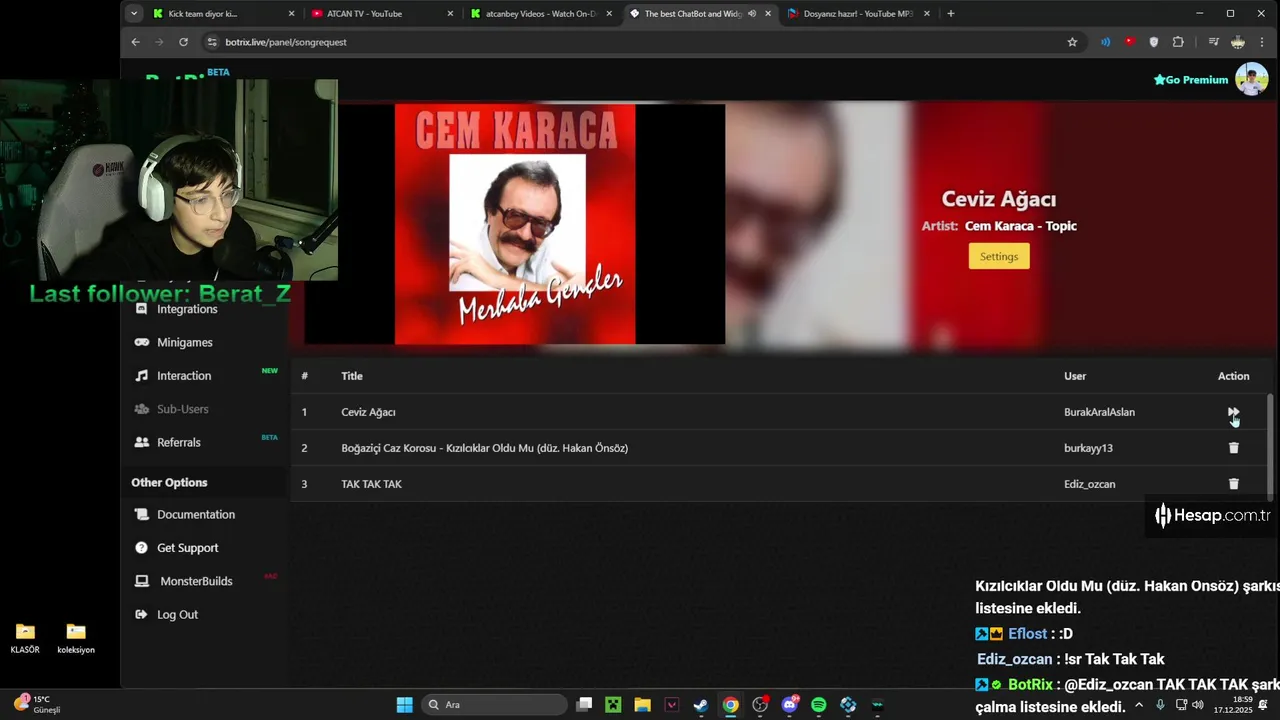
Task: Open the Windows Start menu
Action: tap(404, 705)
